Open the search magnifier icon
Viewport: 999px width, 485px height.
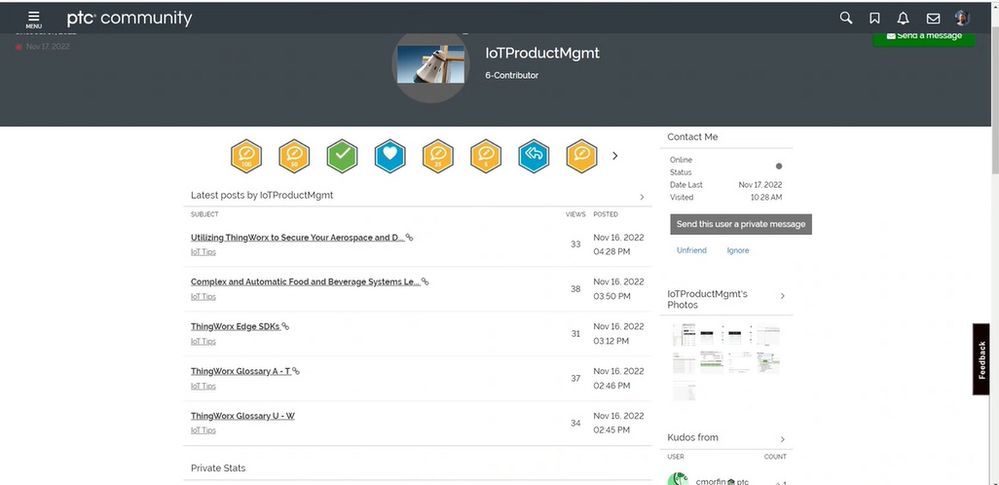[846, 18]
